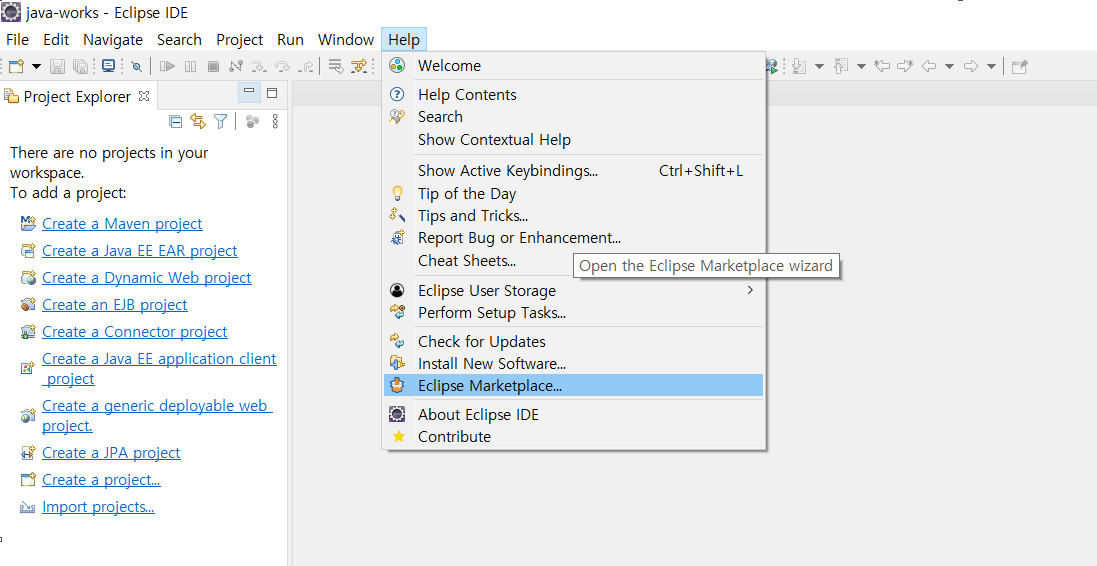The width and height of the screenshot is (1097, 566).
Task: Open a Terminal via the monitor icon
Action: tap(108, 66)
